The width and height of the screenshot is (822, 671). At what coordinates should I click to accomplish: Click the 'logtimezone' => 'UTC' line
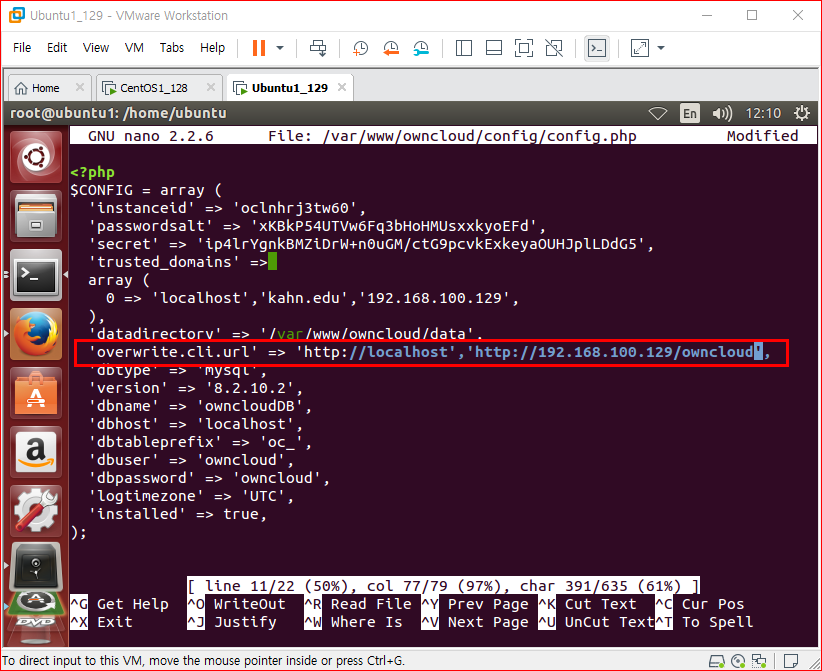[x=191, y=495]
